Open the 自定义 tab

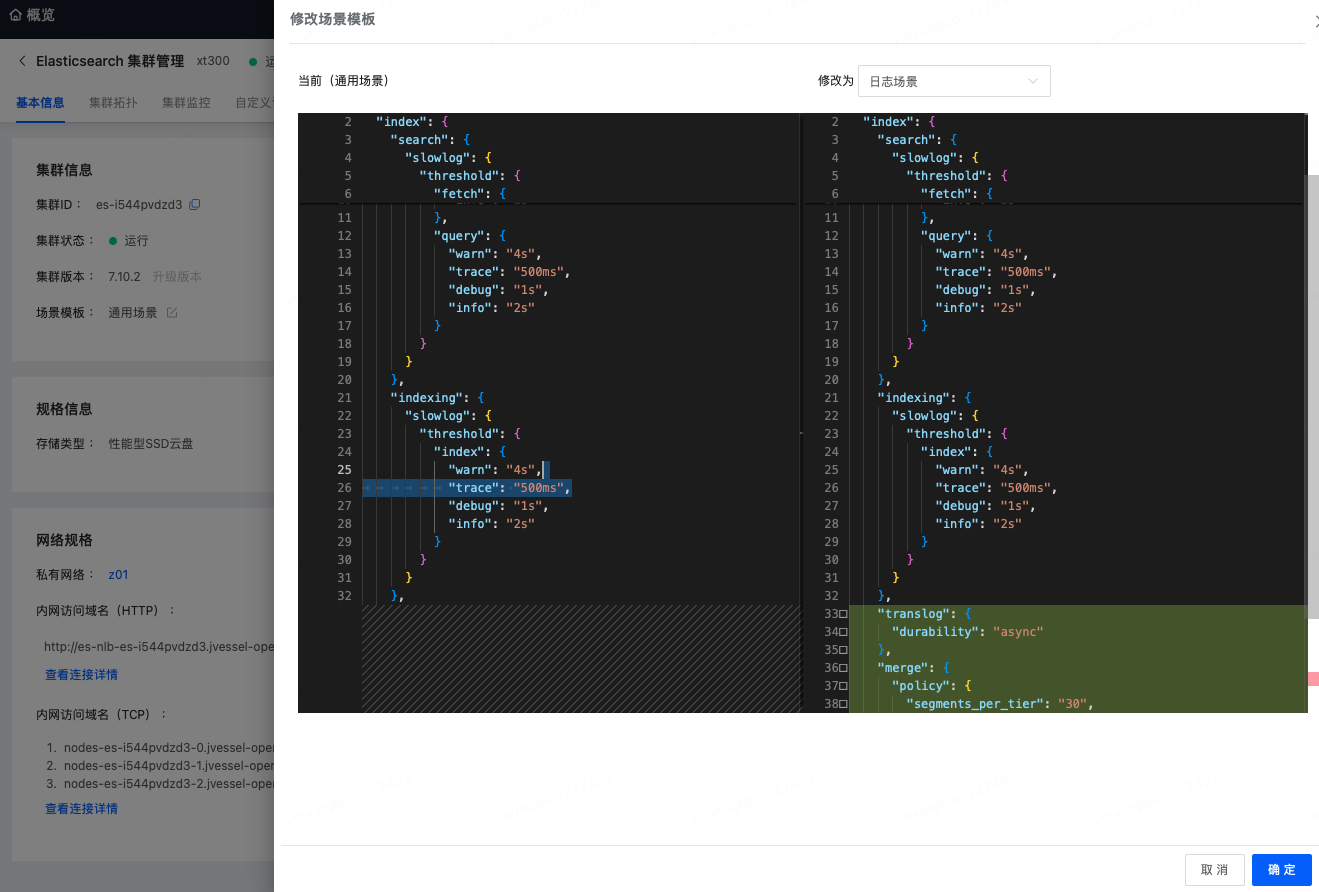pyautogui.click(x=254, y=103)
